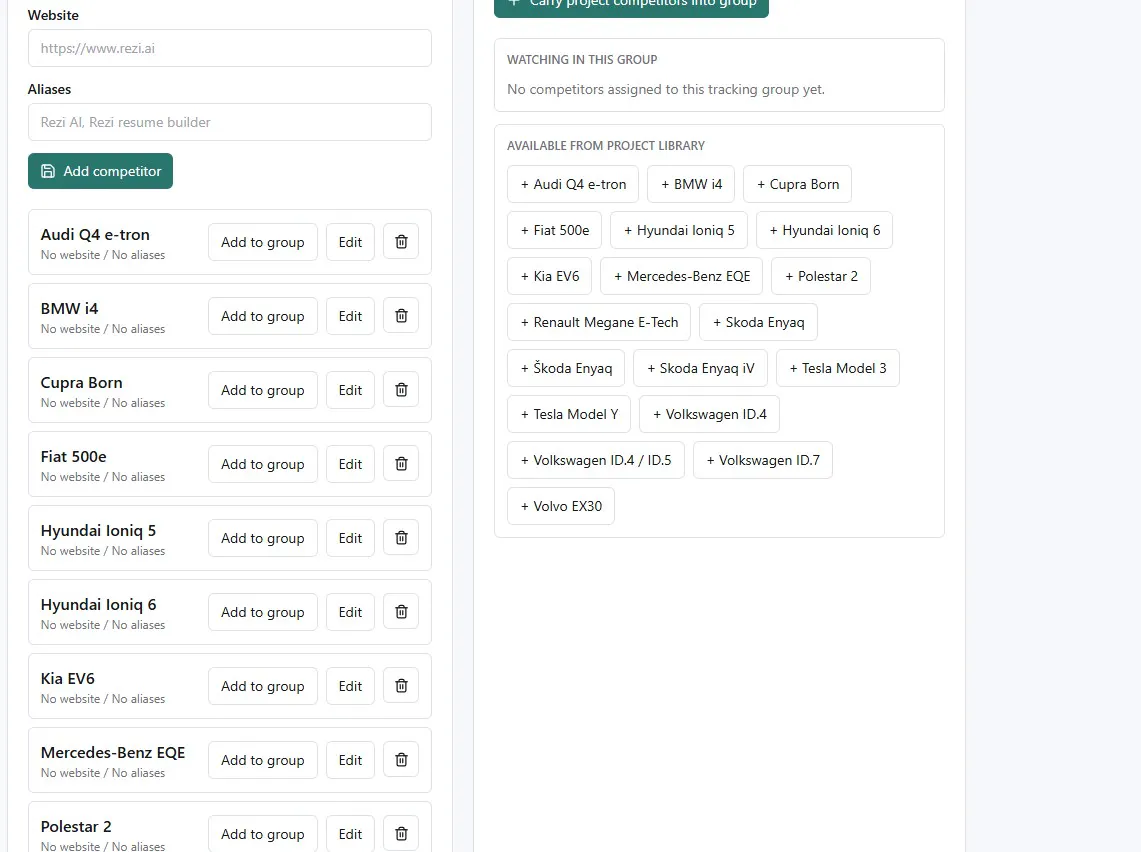Viewport: 1141px width, 852px height.
Task: Delete the Audi Q4 e-tron competitor
Action: [401, 242]
